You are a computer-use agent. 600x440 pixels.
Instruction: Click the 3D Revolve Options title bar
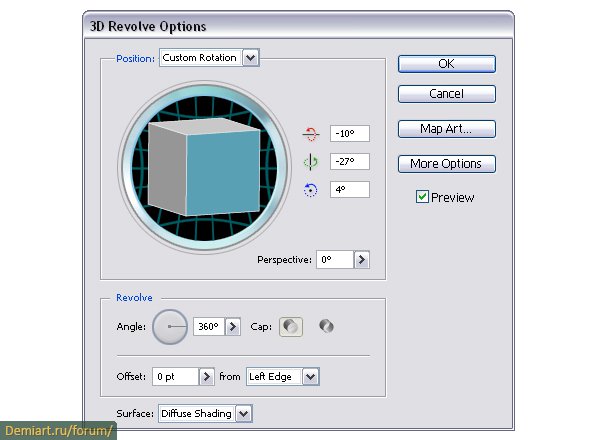click(298, 26)
